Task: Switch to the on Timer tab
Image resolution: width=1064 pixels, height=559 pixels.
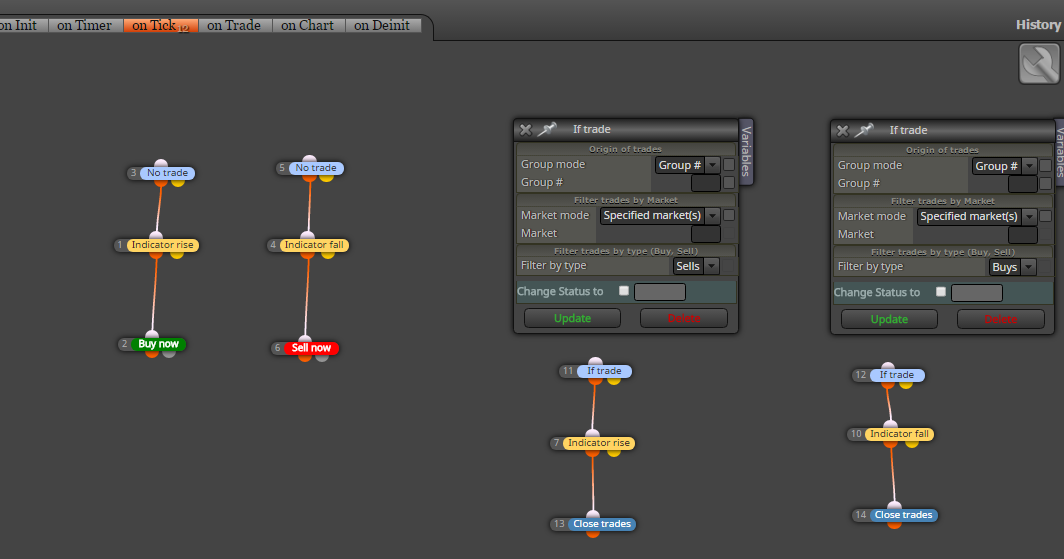Action: (x=85, y=25)
